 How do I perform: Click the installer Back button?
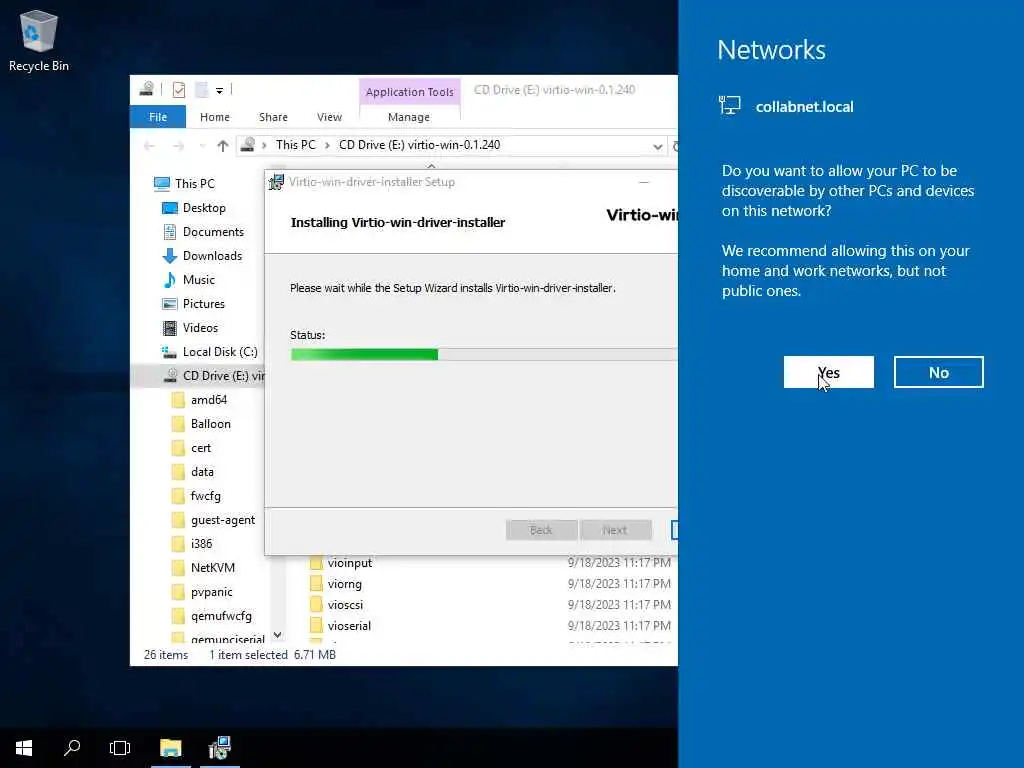[541, 530]
